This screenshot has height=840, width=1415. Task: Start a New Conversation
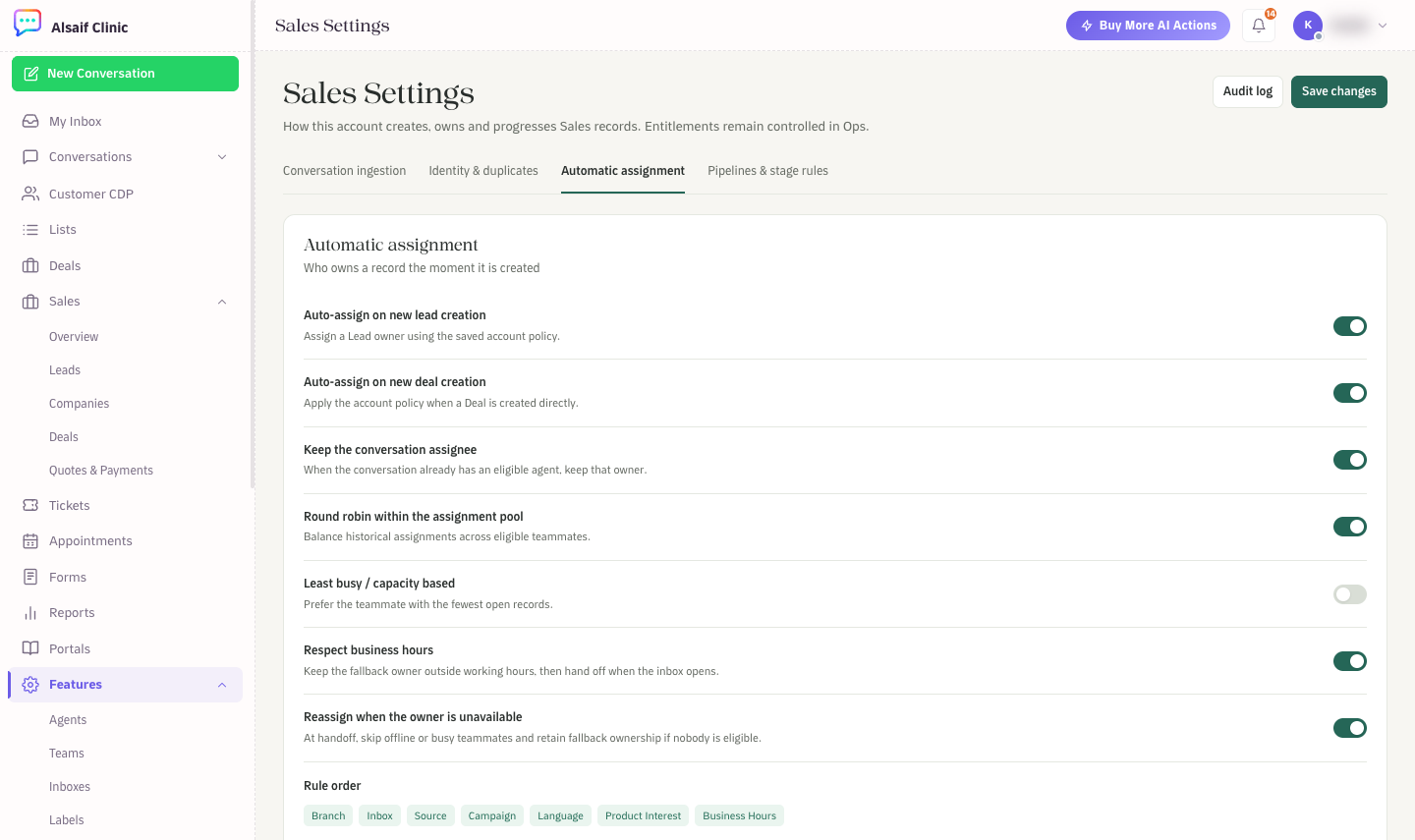(x=125, y=74)
